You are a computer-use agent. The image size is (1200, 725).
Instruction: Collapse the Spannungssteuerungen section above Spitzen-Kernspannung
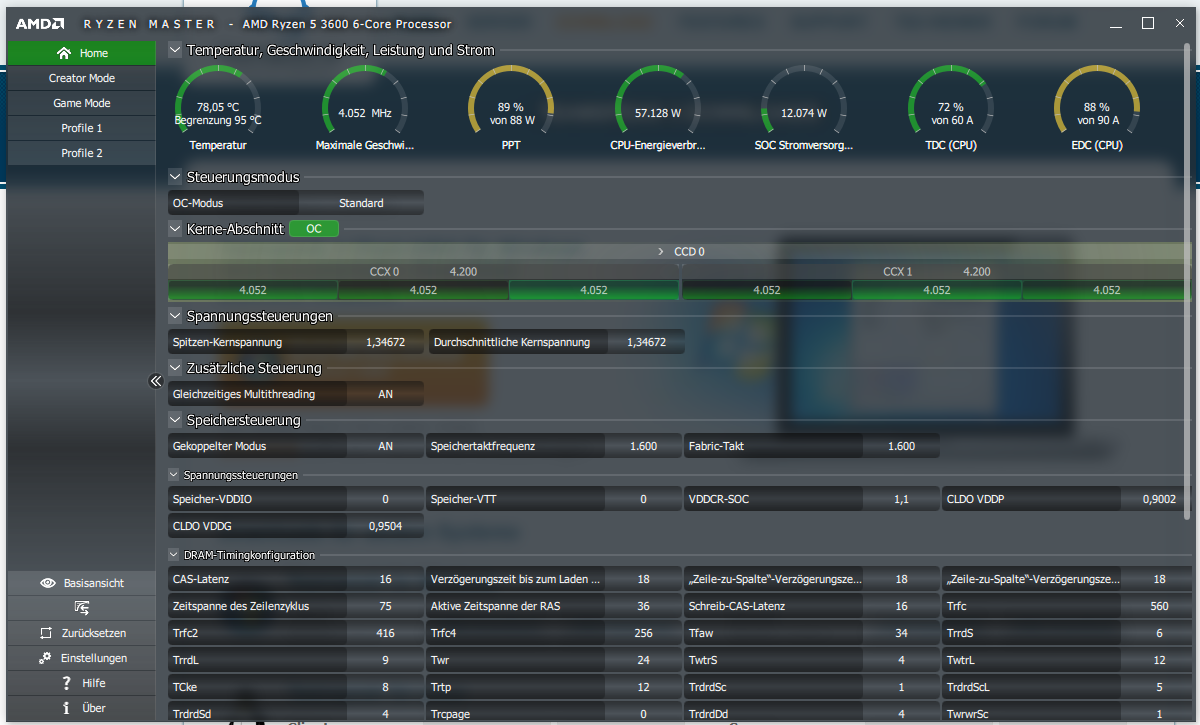tap(175, 316)
